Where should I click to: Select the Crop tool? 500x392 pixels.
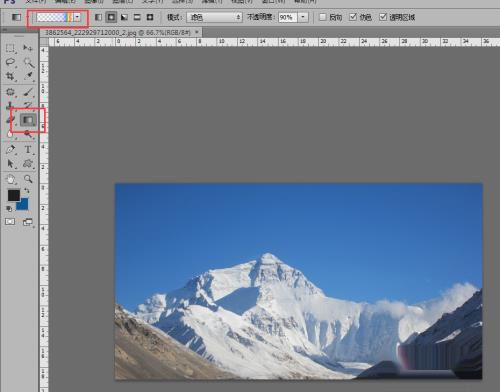tap(10, 76)
